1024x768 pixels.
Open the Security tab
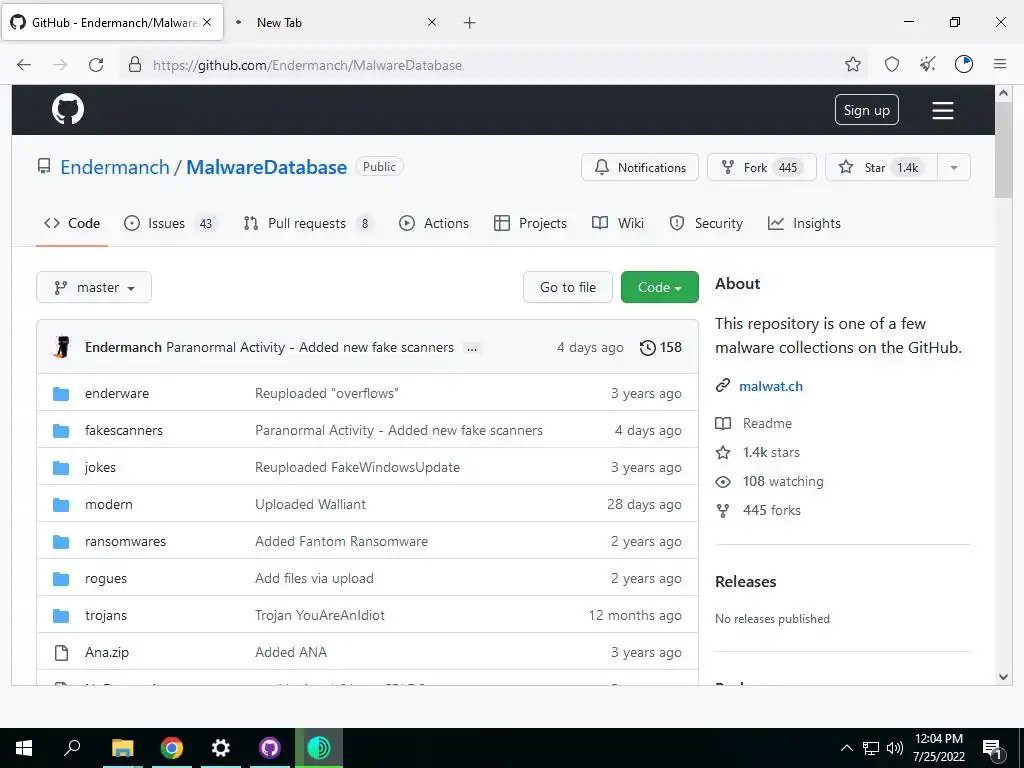click(707, 223)
